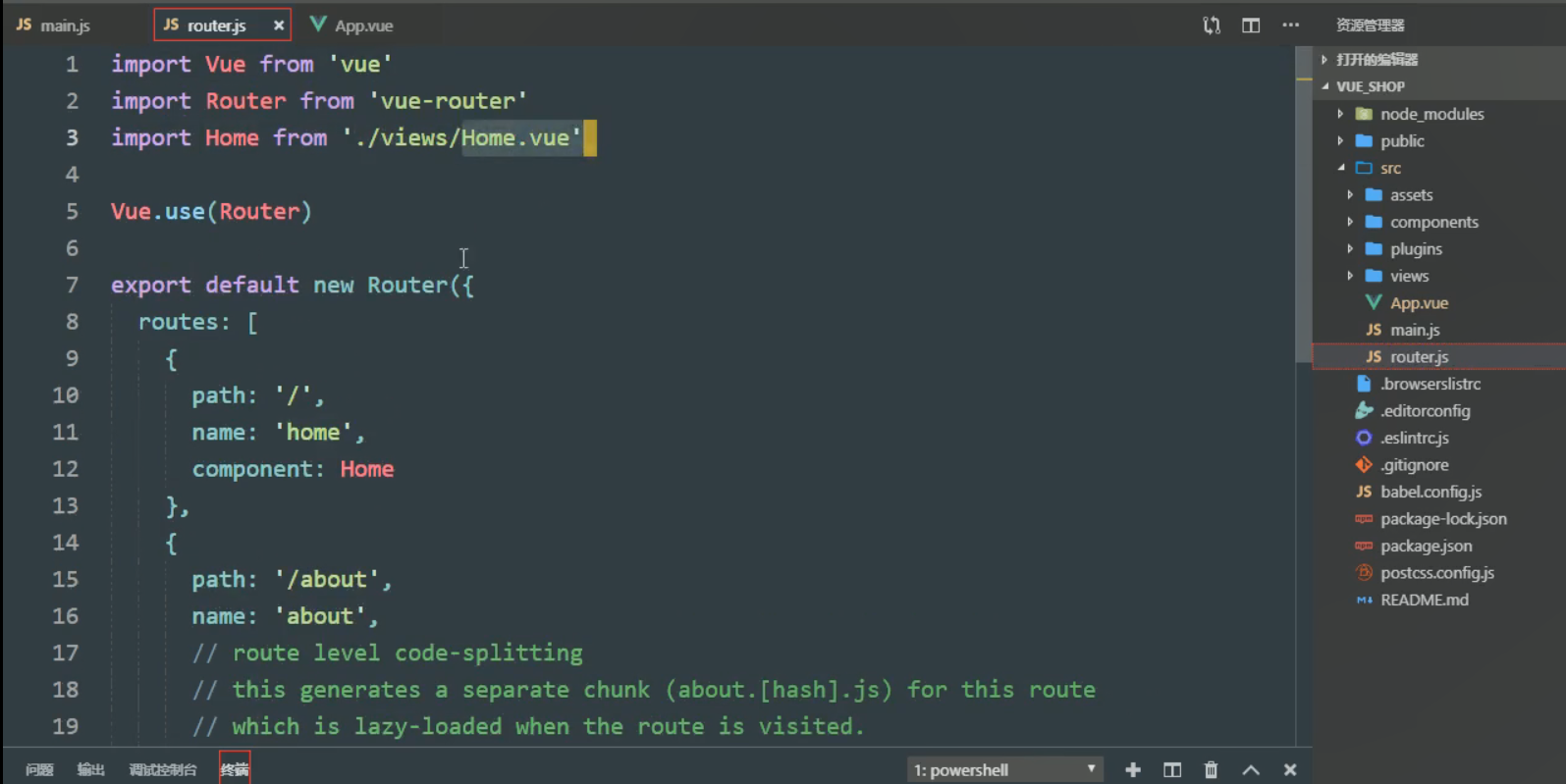1566x784 pixels.
Task: Click the src open-folder icon
Action: point(1364,168)
